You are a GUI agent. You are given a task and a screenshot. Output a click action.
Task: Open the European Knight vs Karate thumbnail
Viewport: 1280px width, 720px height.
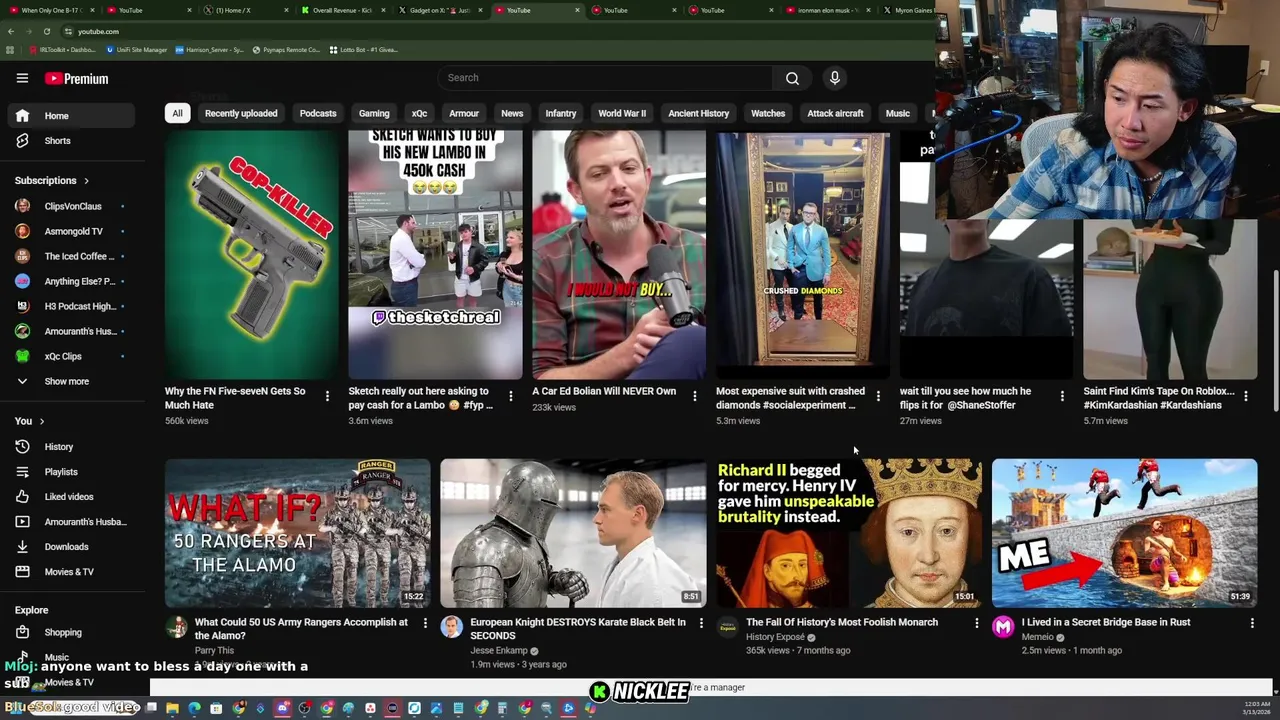click(573, 533)
